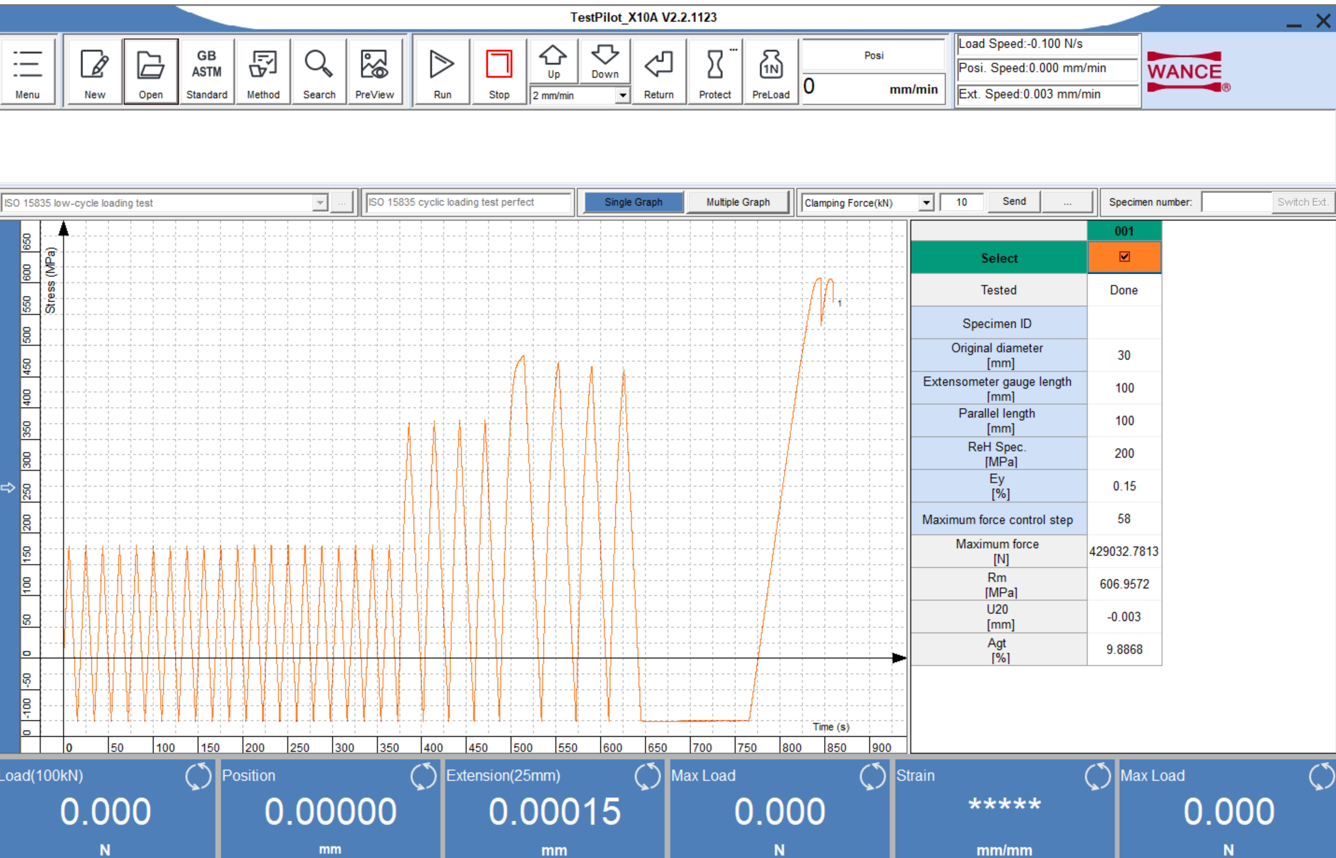
Task: Switch to the Single Graph tab
Action: pyautogui.click(x=633, y=202)
